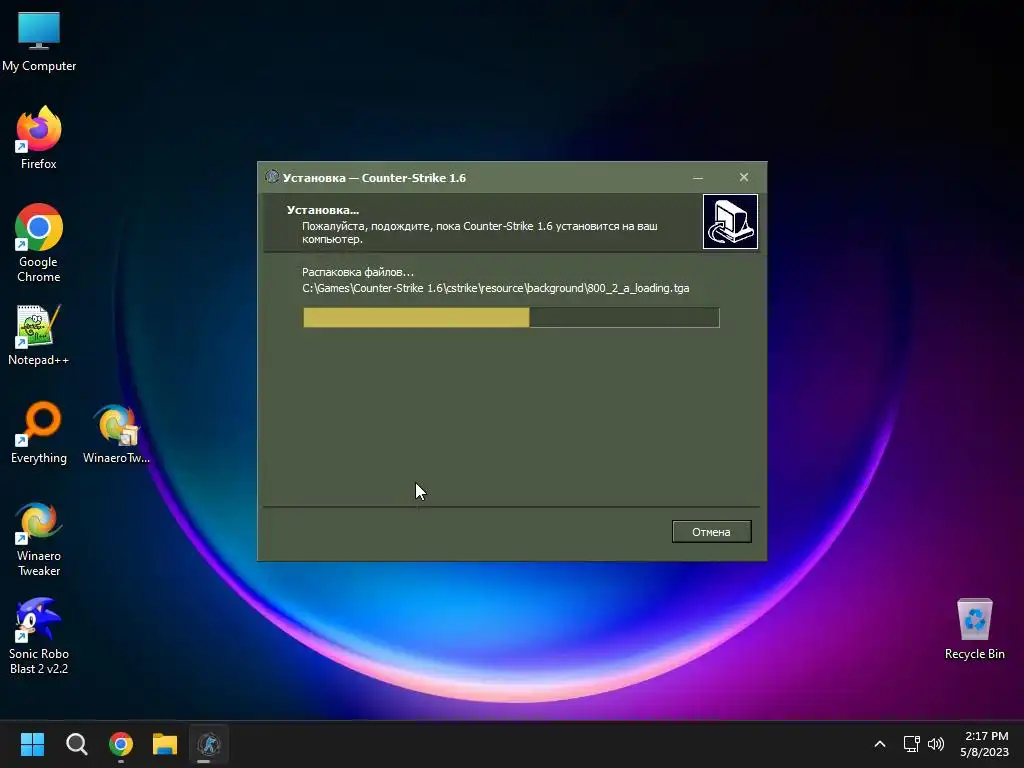Click the installer title bar icon
This screenshot has width=1024, height=768.
tap(272, 177)
